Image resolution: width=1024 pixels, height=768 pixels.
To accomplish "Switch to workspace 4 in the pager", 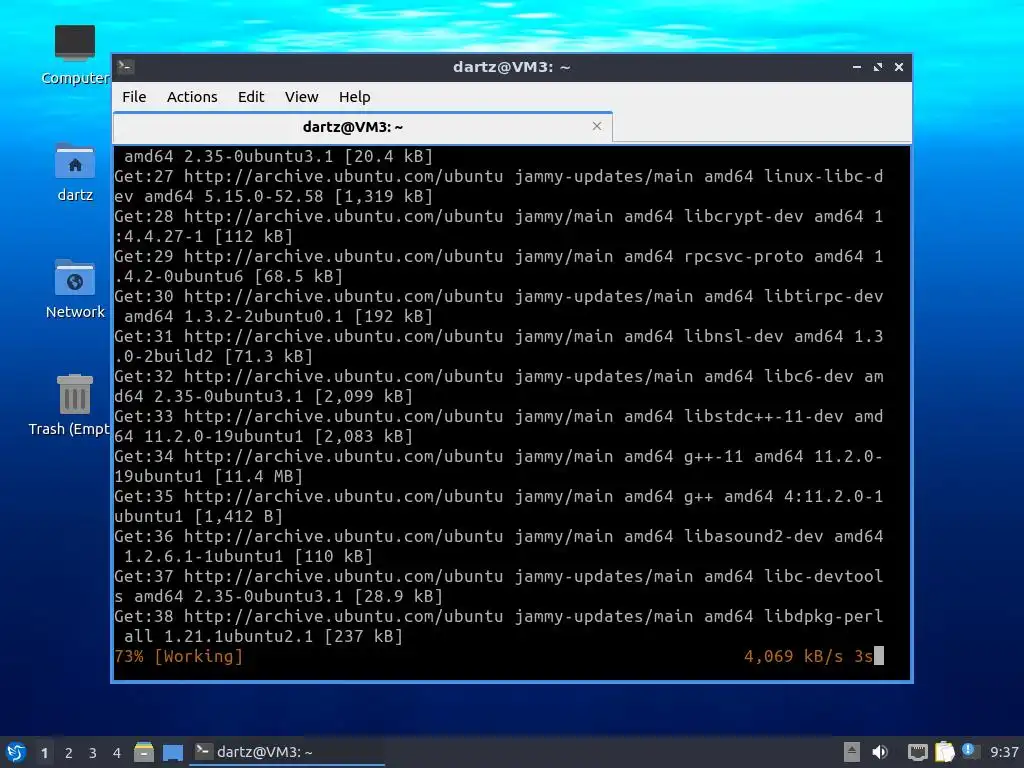I will 117,753.
